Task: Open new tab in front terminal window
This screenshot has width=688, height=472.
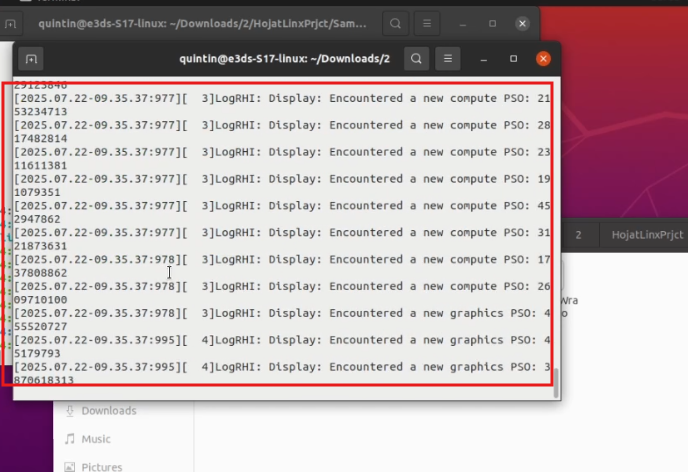Action: [32, 59]
